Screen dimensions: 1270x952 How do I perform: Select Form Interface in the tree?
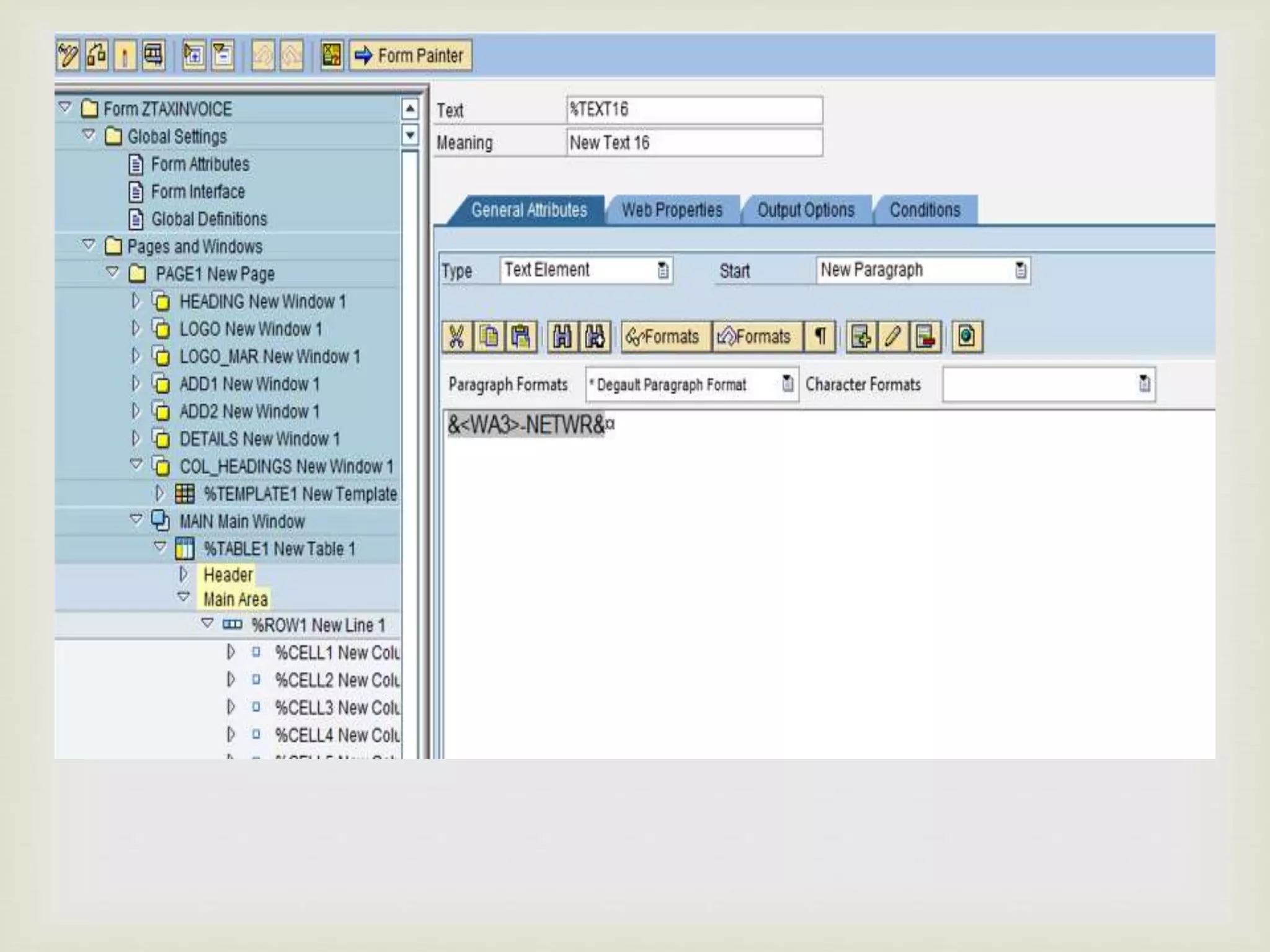coord(198,192)
